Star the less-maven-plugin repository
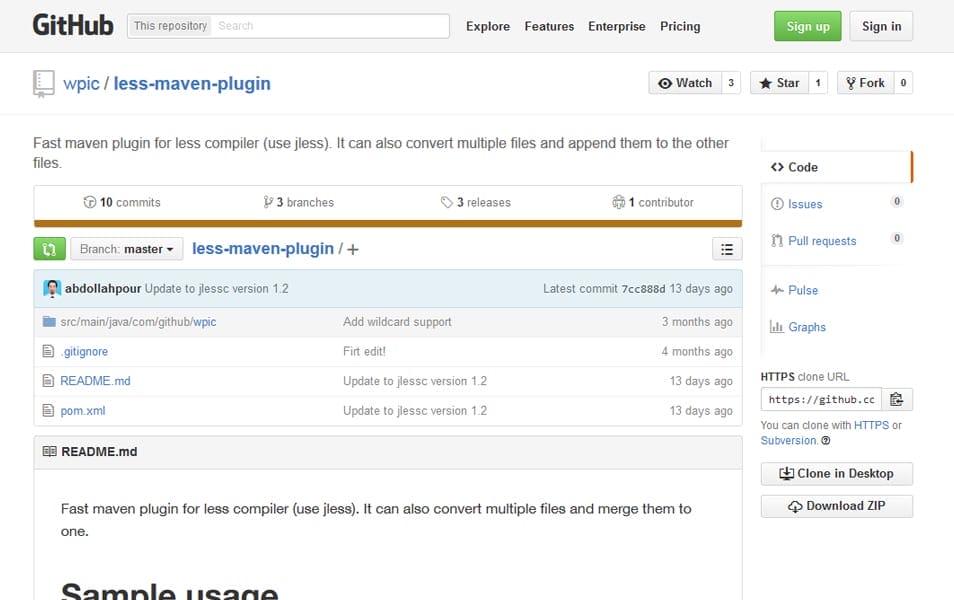 pos(779,83)
